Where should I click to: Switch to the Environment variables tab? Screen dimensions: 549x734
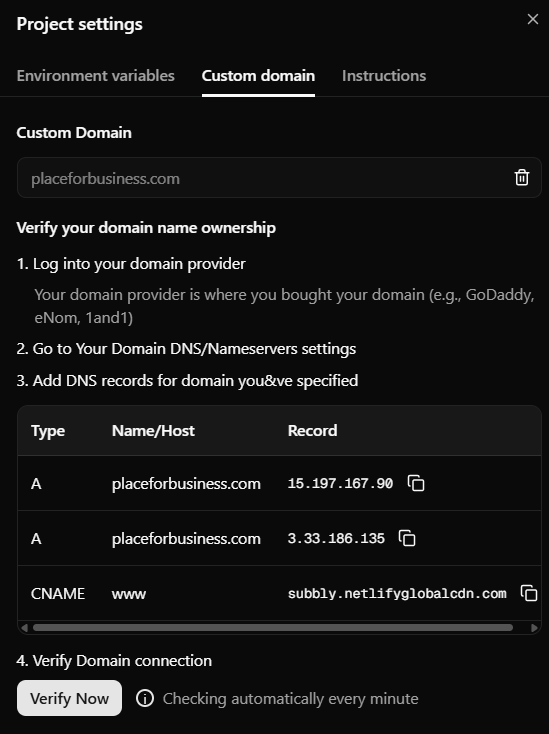[95, 76]
